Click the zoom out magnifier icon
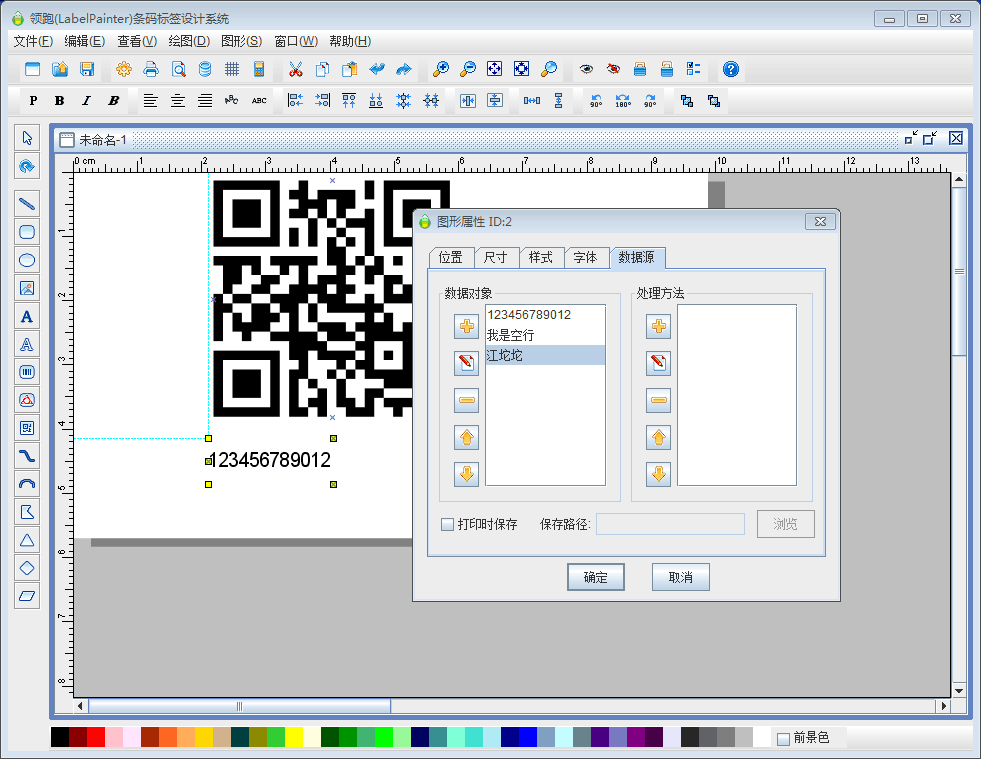 click(x=467, y=69)
